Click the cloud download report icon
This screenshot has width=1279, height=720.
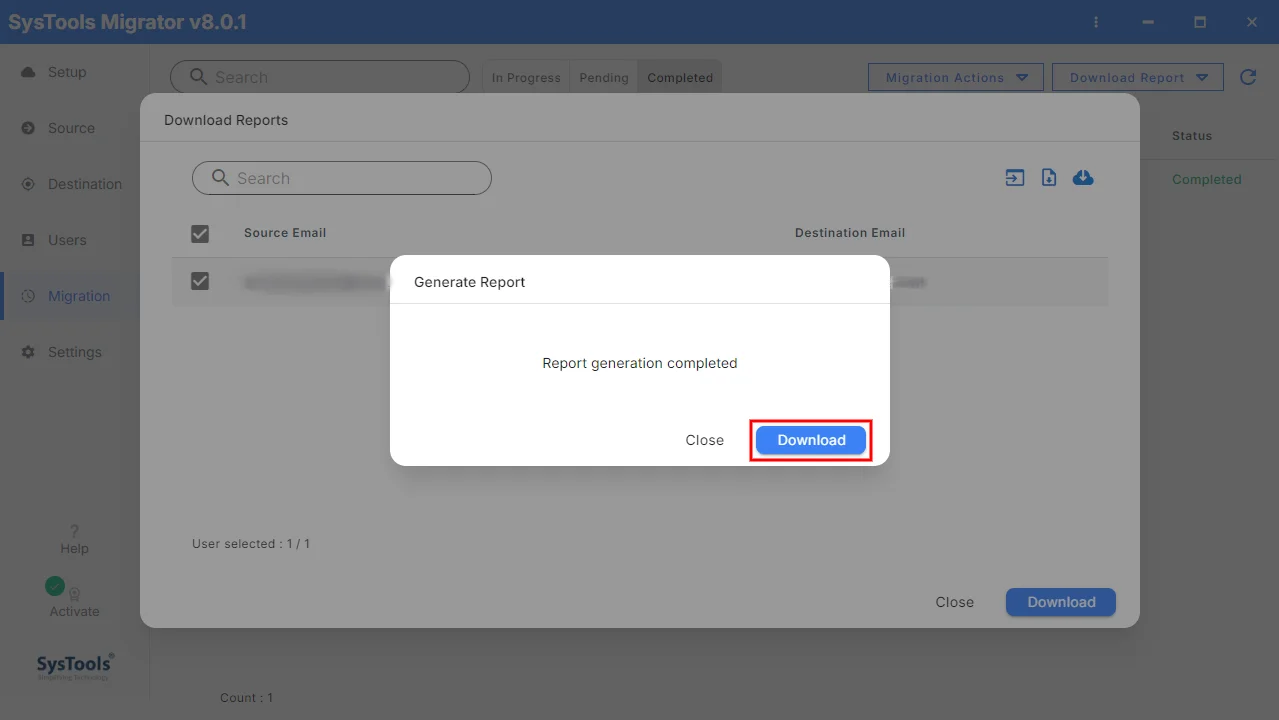point(1083,178)
